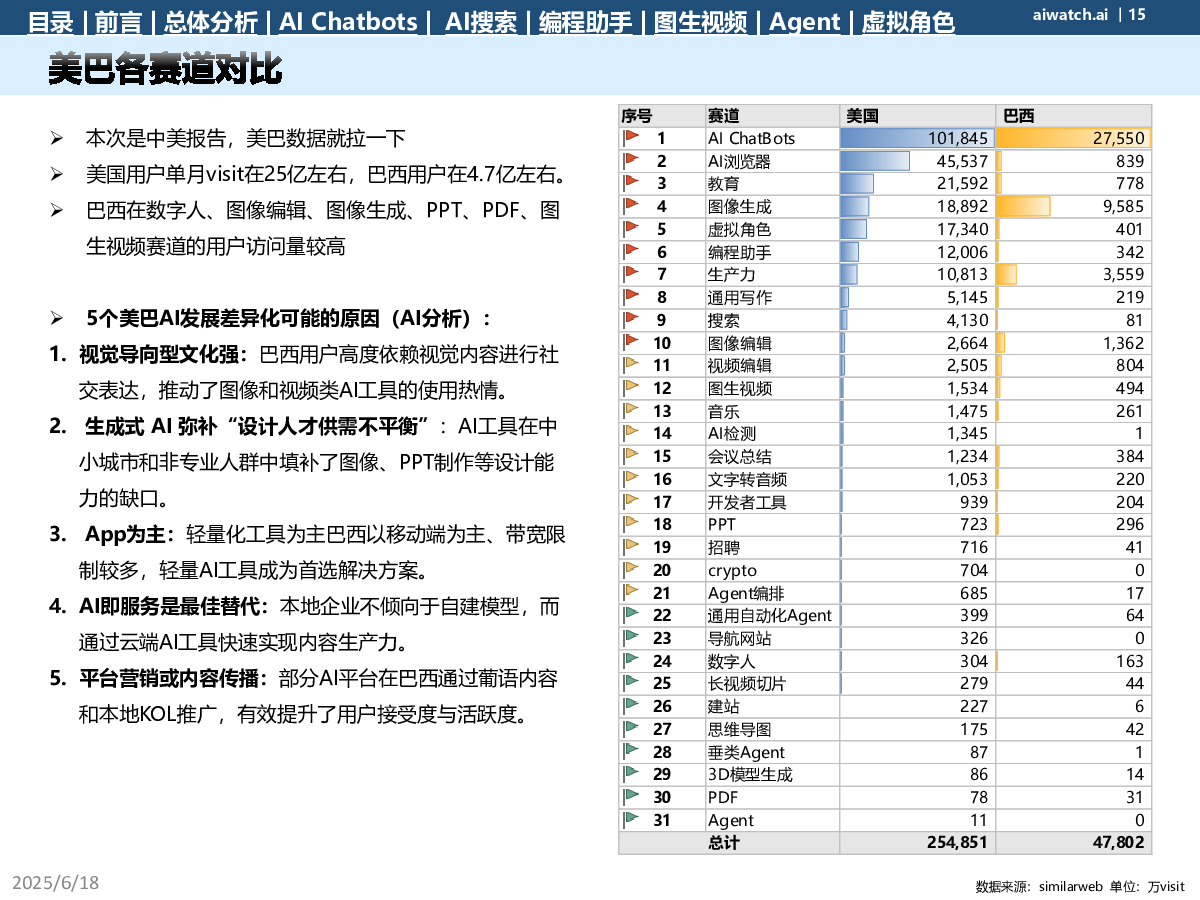Click the App为主 heading text

130,534
